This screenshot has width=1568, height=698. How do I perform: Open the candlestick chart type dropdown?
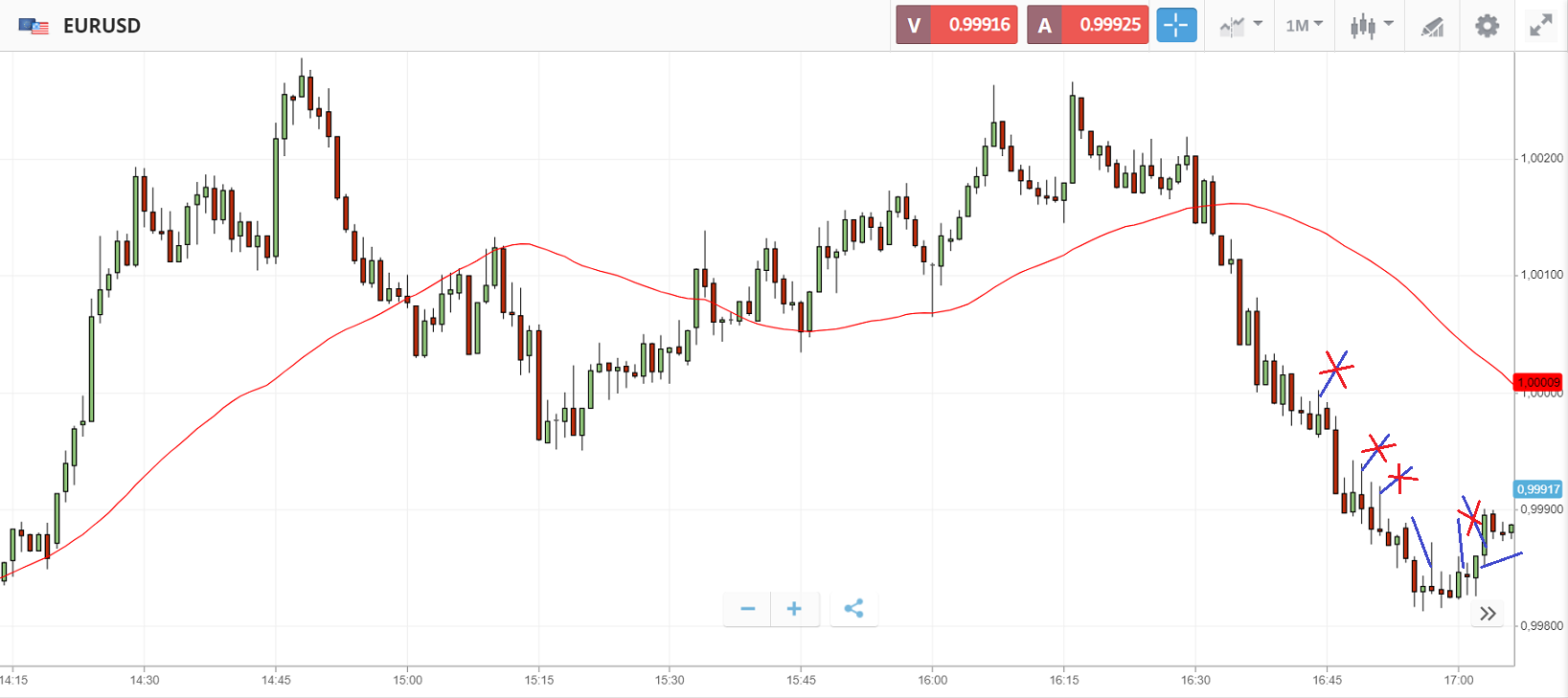(1371, 26)
